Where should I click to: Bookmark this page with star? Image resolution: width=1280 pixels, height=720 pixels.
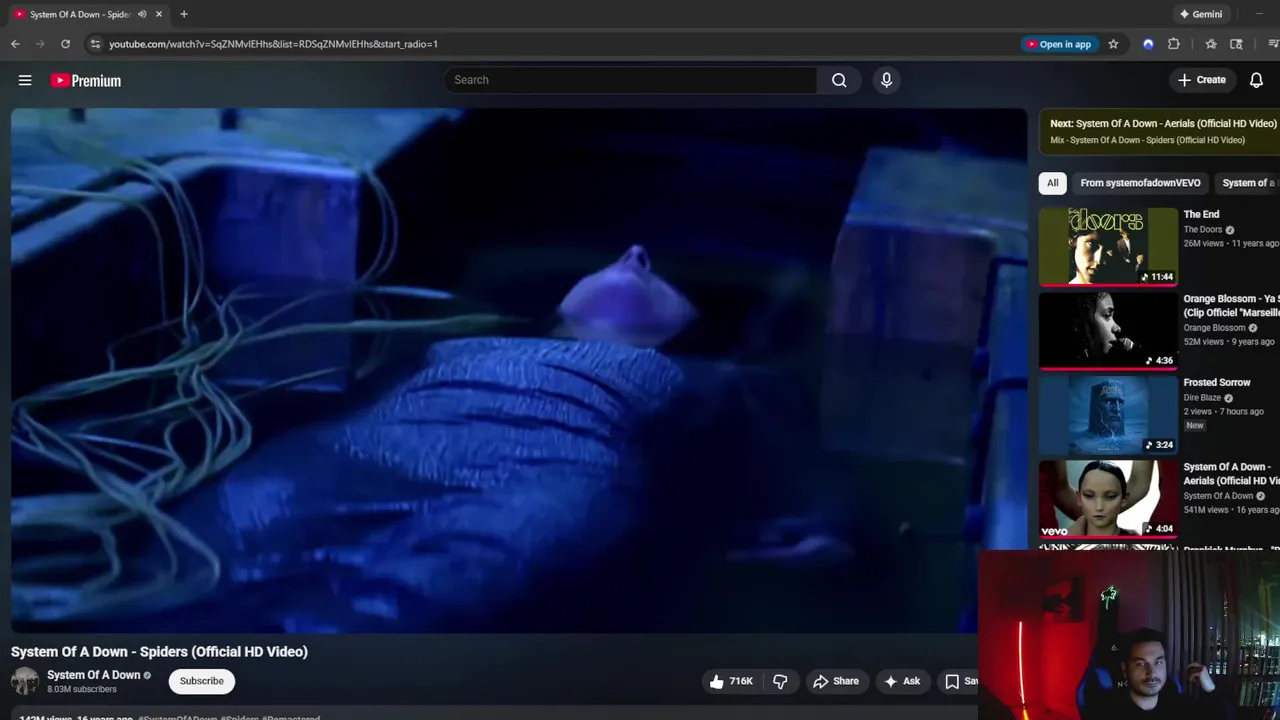(1113, 44)
